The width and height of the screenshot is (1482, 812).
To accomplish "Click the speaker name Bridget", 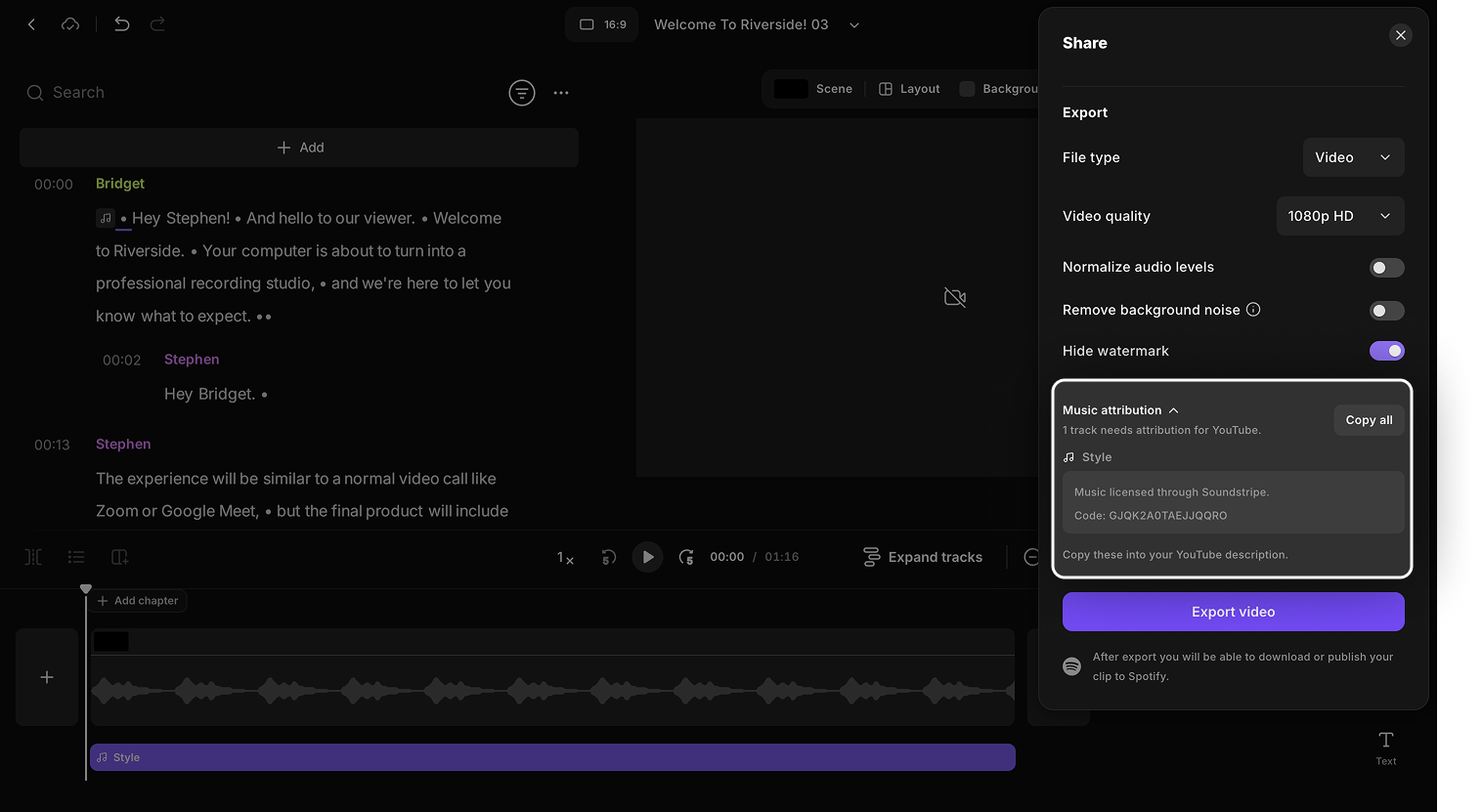I will [x=120, y=184].
